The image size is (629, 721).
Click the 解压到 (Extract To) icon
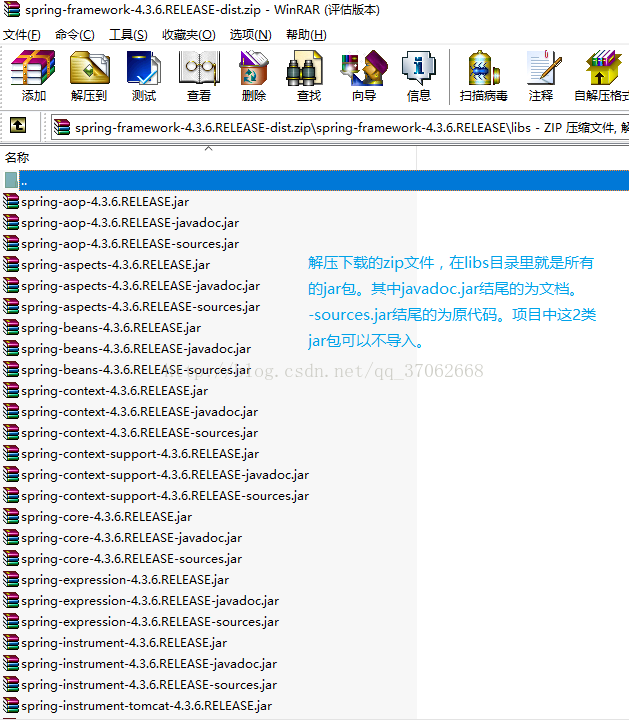point(89,68)
